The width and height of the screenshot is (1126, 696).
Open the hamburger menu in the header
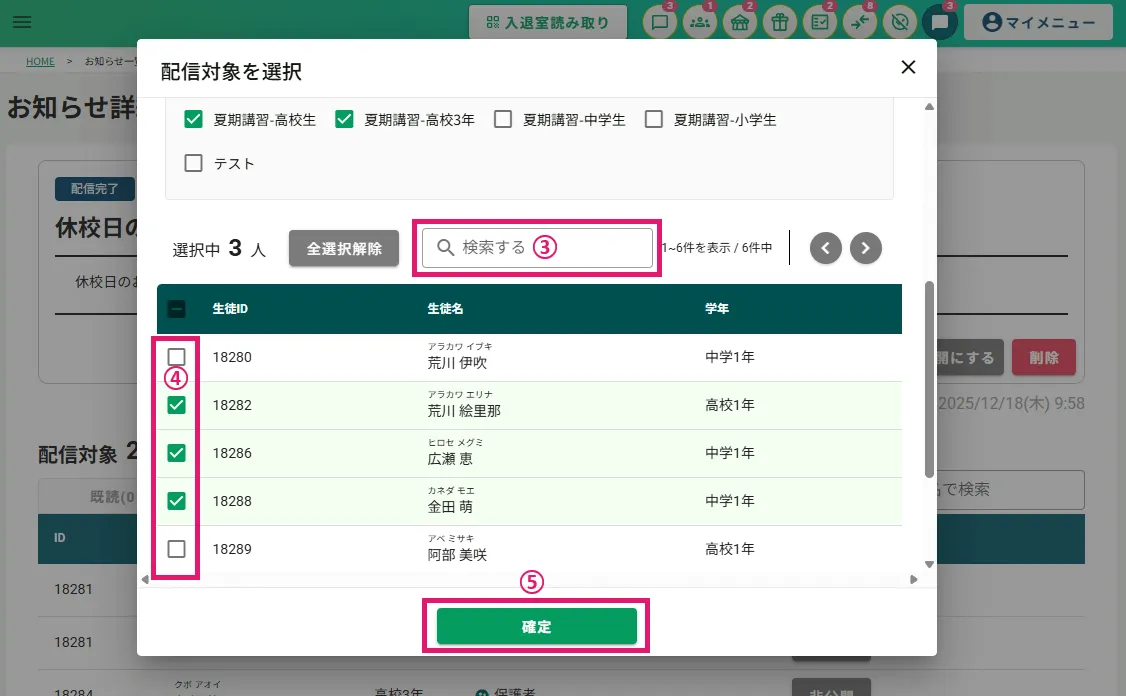(x=22, y=22)
